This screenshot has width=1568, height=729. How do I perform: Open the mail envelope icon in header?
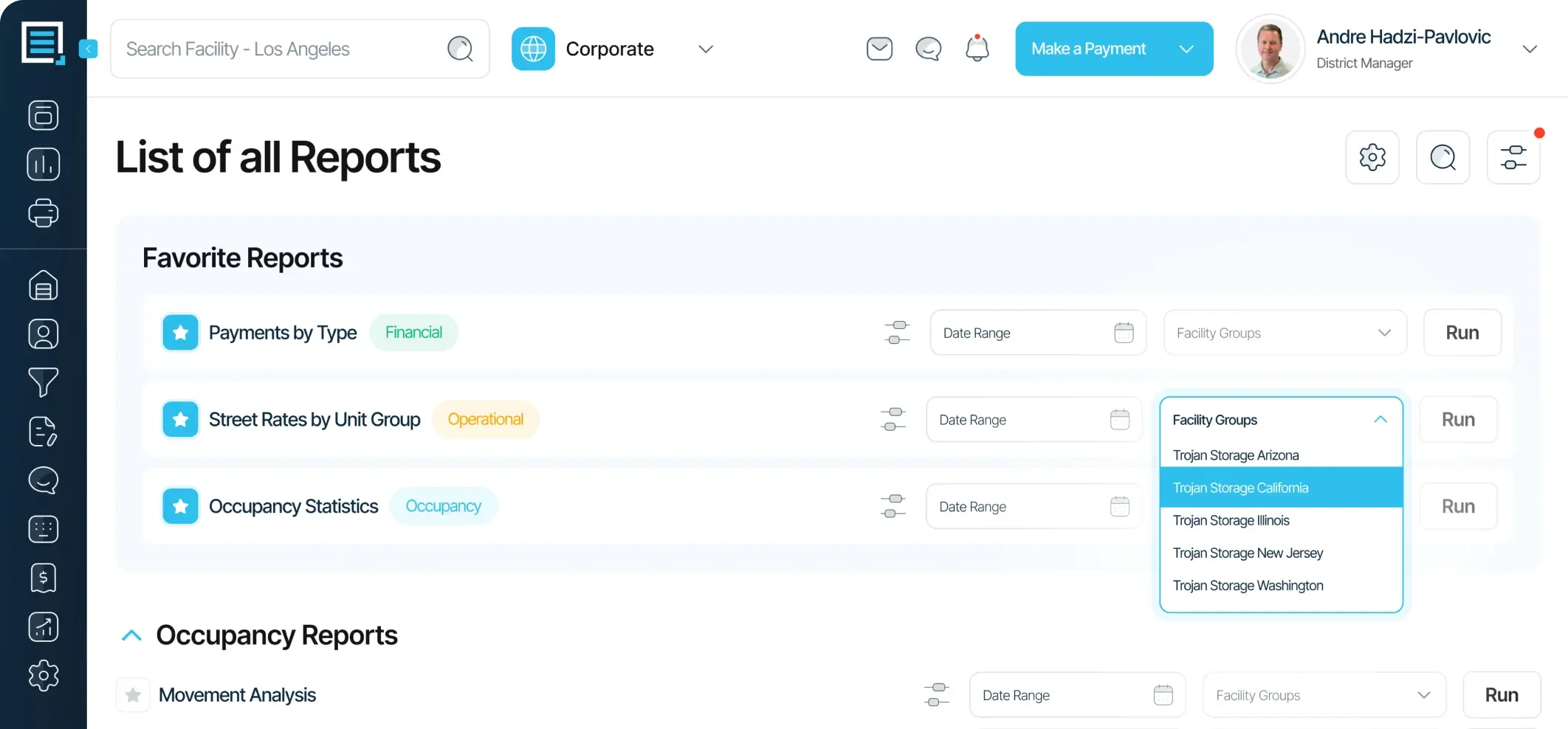[879, 49]
